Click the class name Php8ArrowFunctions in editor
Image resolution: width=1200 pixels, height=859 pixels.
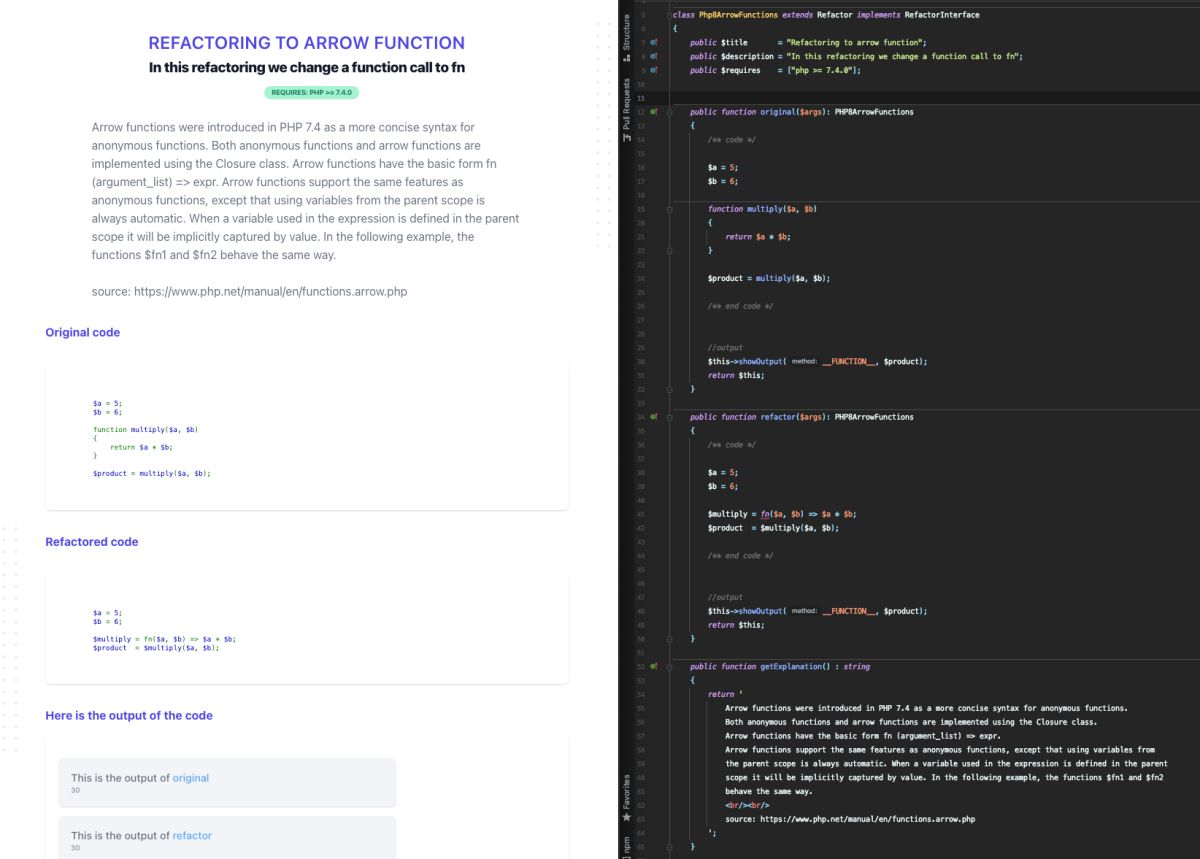(738, 15)
